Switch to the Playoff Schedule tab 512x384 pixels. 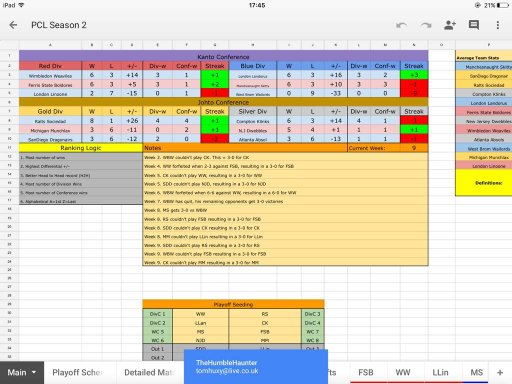(77, 372)
